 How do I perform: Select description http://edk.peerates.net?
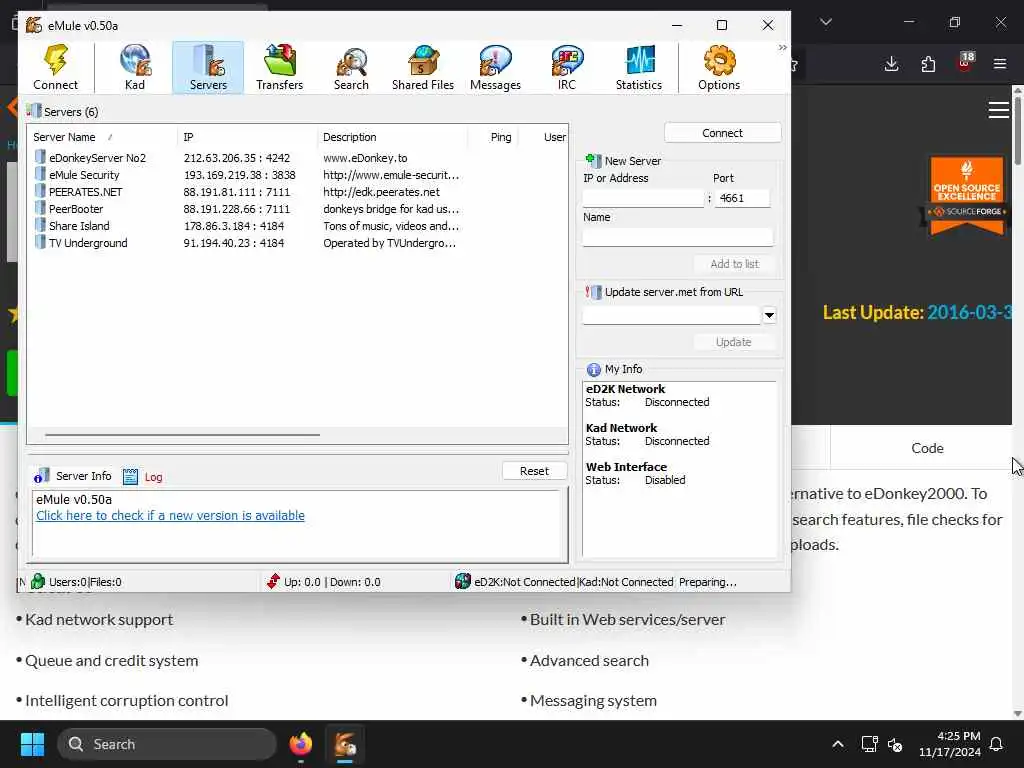pos(381,192)
